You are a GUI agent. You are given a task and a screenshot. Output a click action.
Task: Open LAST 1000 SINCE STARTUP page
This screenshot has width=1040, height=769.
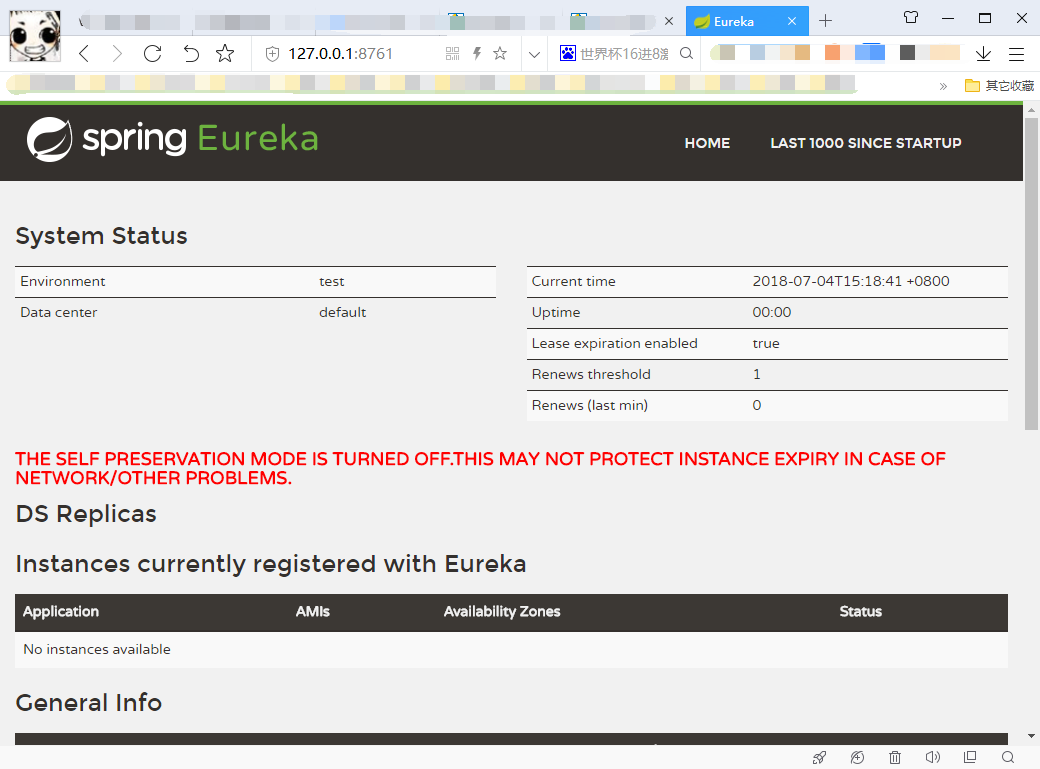[x=866, y=143]
